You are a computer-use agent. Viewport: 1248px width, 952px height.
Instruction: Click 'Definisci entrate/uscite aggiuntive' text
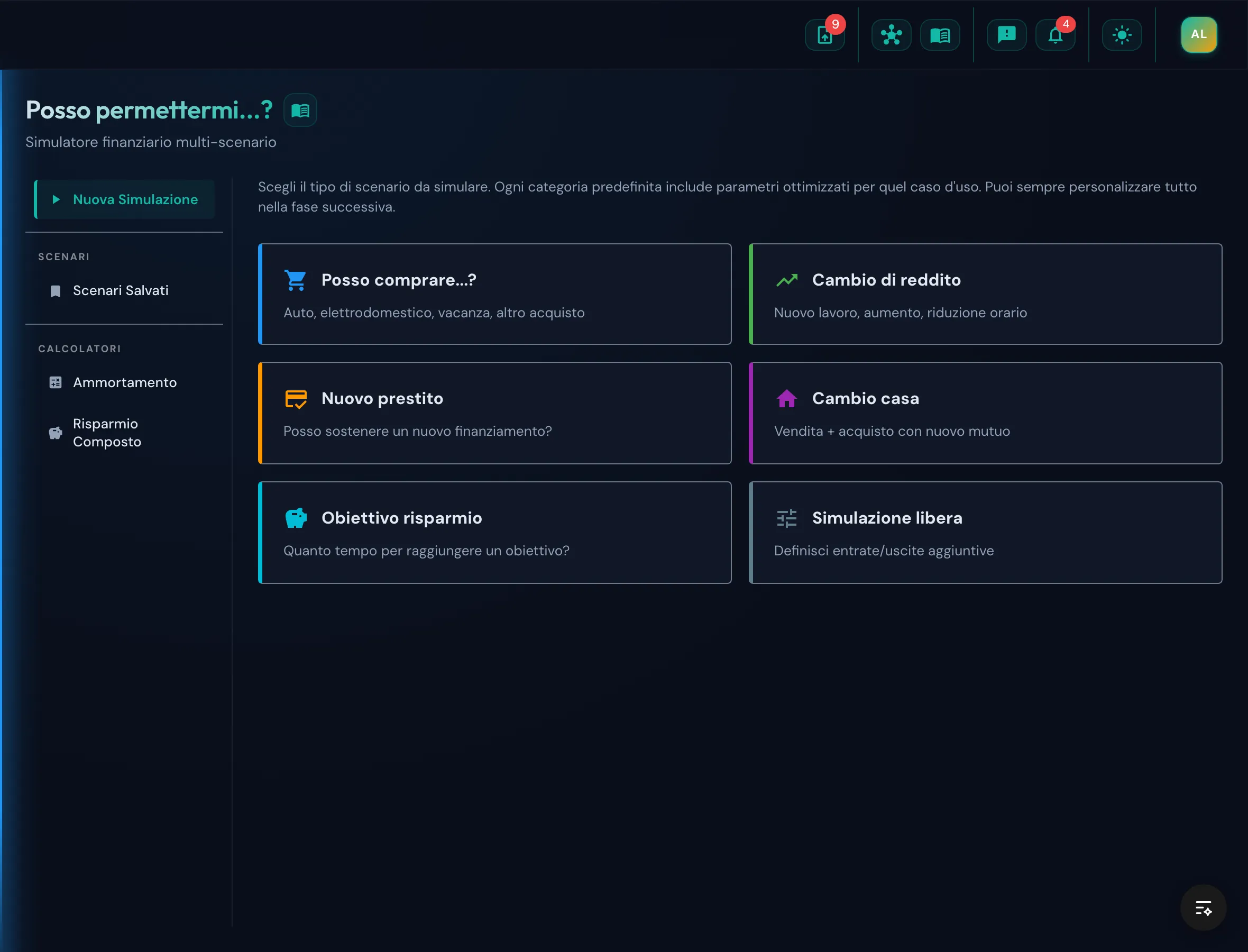coord(884,551)
